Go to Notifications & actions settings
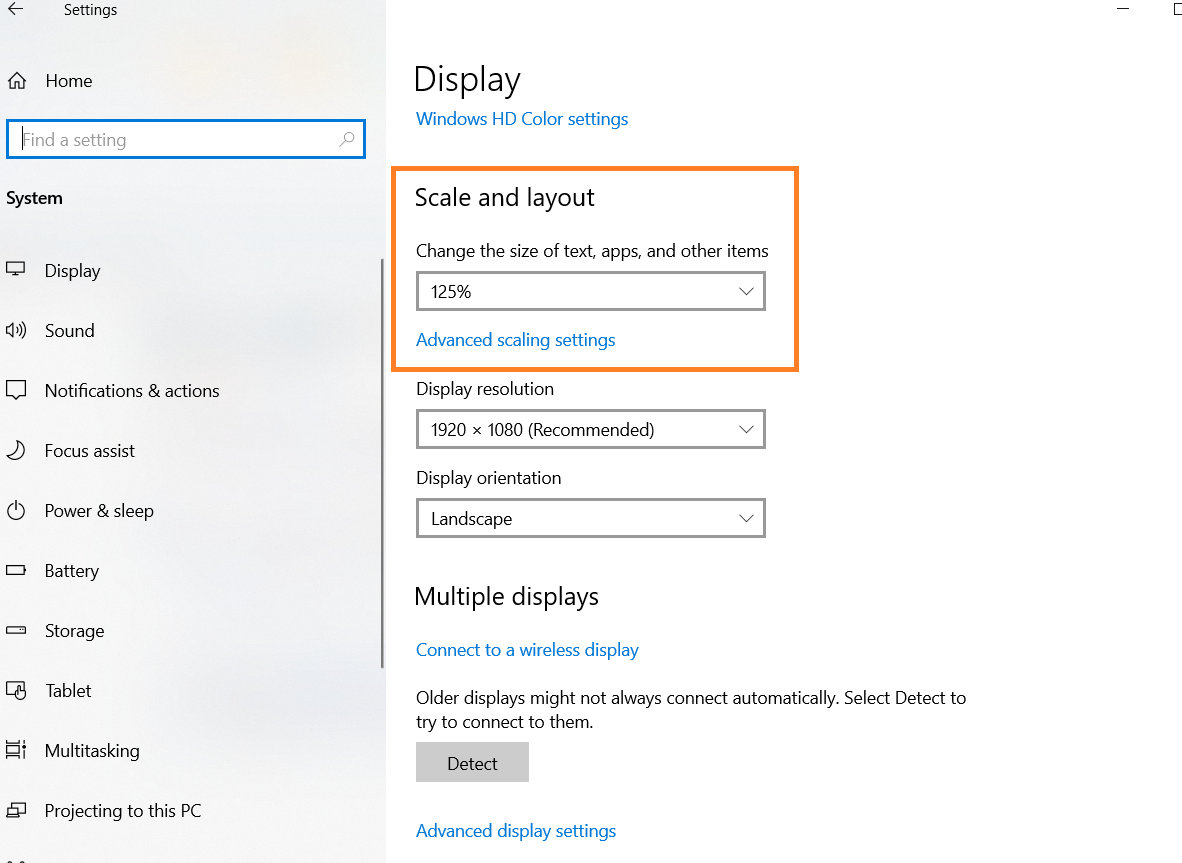 coord(131,391)
